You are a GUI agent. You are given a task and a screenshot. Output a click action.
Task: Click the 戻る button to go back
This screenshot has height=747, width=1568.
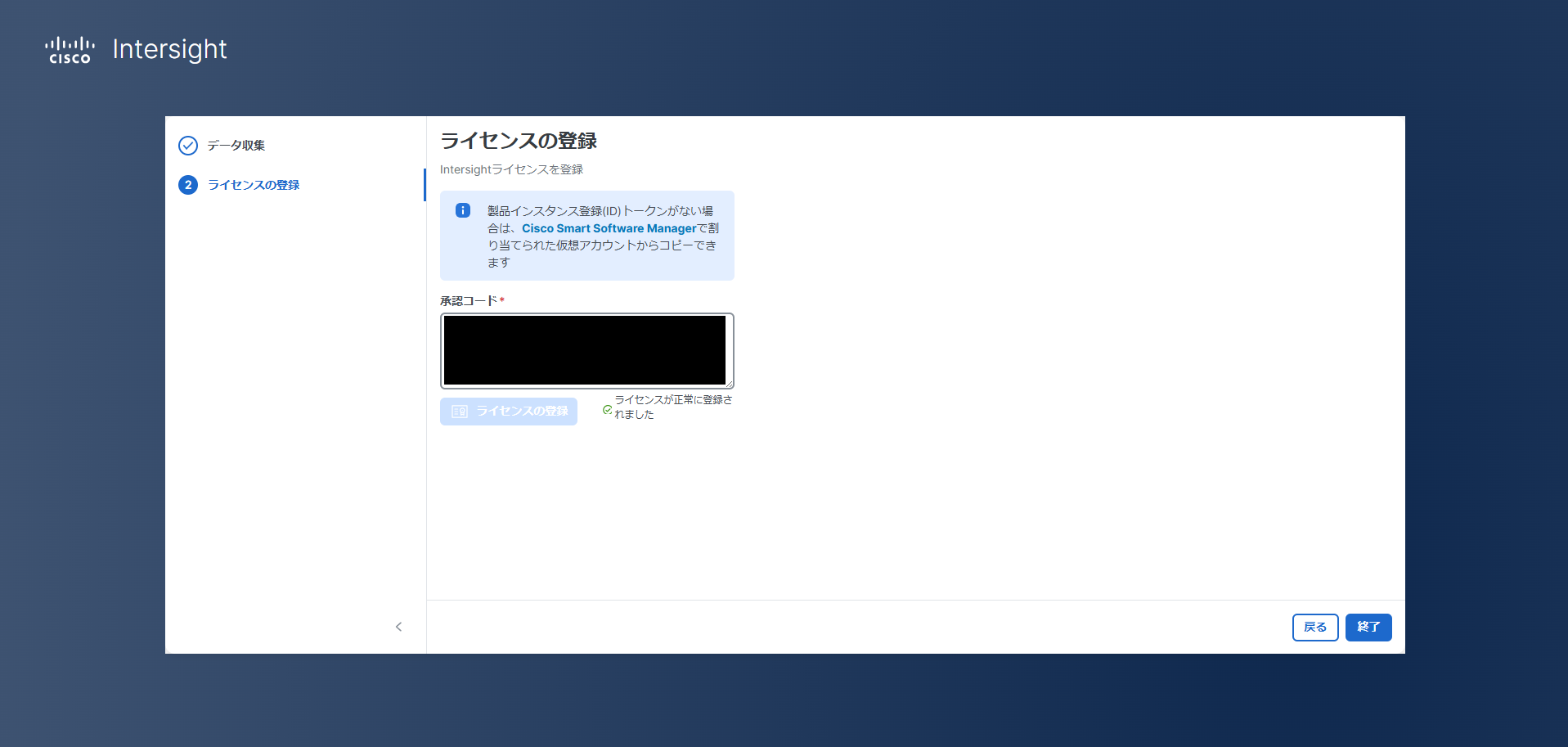(x=1314, y=628)
